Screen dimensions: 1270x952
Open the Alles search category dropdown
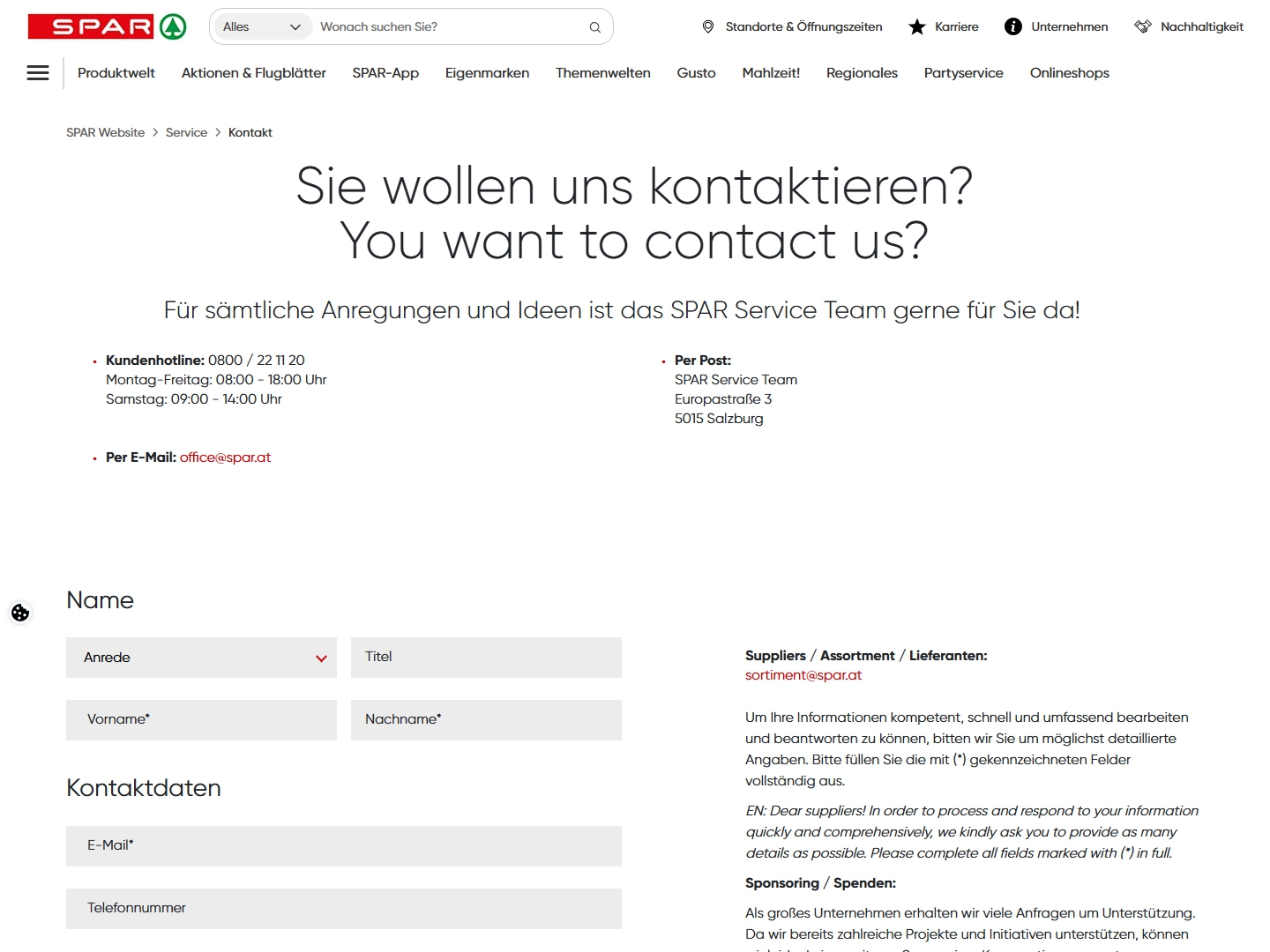pos(262,26)
